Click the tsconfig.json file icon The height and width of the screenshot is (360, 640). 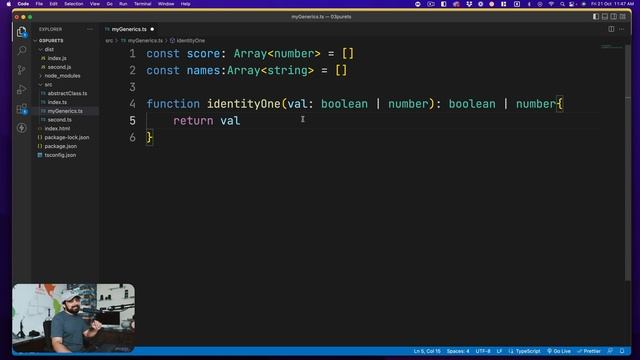[40, 155]
